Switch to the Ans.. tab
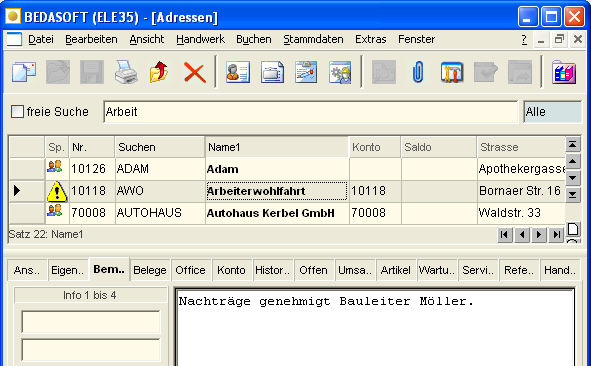This screenshot has width=591, height=366. coord(27,270)
